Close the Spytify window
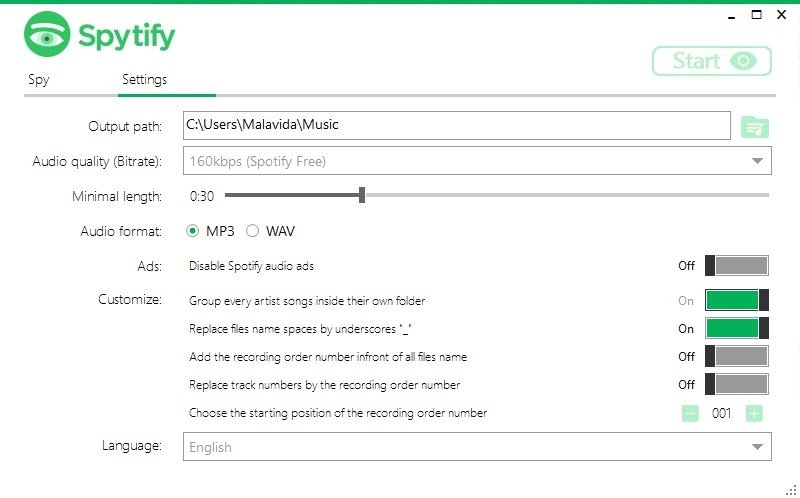Image resolution: width=800 pixels, height=498 pixels. (x=782, y=15)
